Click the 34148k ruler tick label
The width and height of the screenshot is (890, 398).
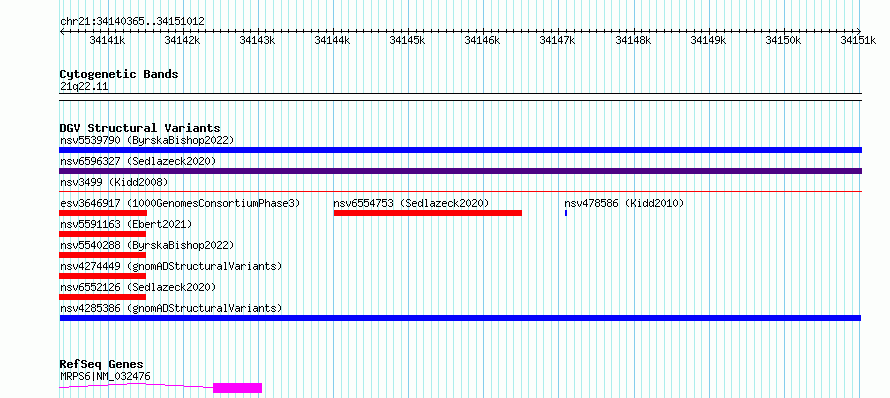(x=633, y=40)
